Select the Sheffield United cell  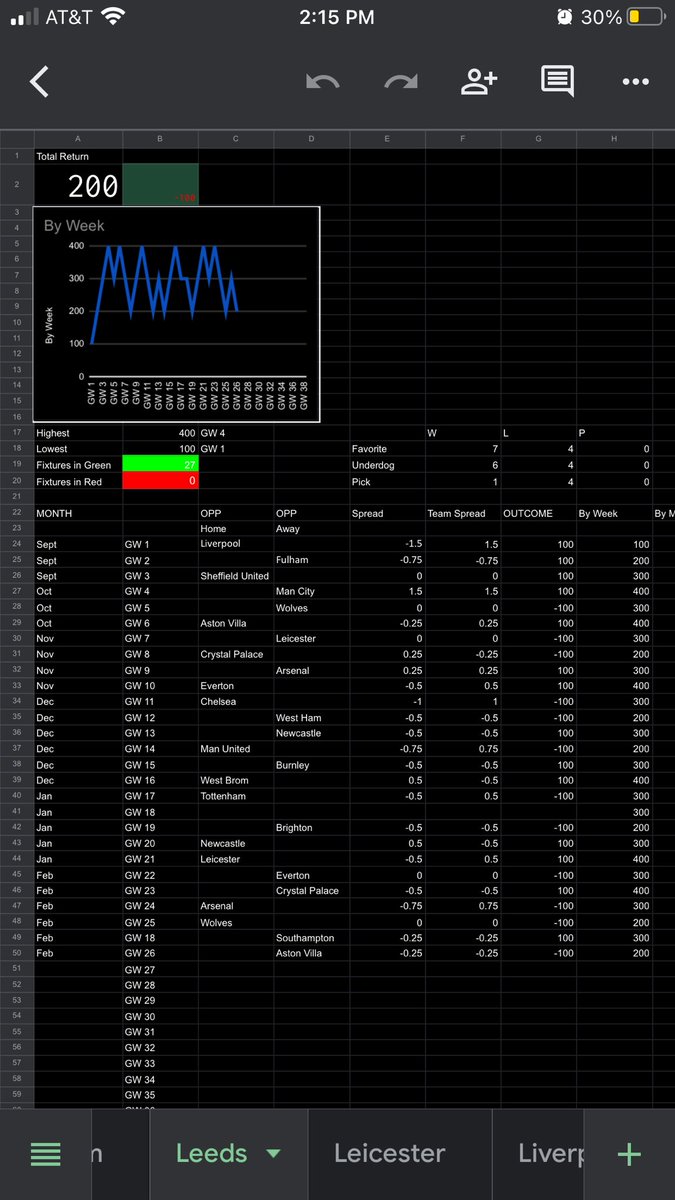(236, 576)
